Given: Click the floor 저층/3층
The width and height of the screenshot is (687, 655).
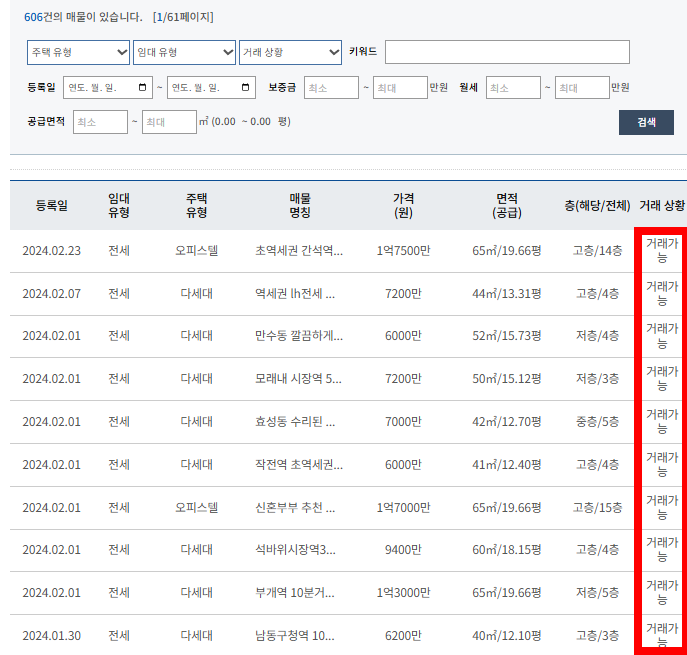Looking at the screenshot, I should (x=597, y=379).
